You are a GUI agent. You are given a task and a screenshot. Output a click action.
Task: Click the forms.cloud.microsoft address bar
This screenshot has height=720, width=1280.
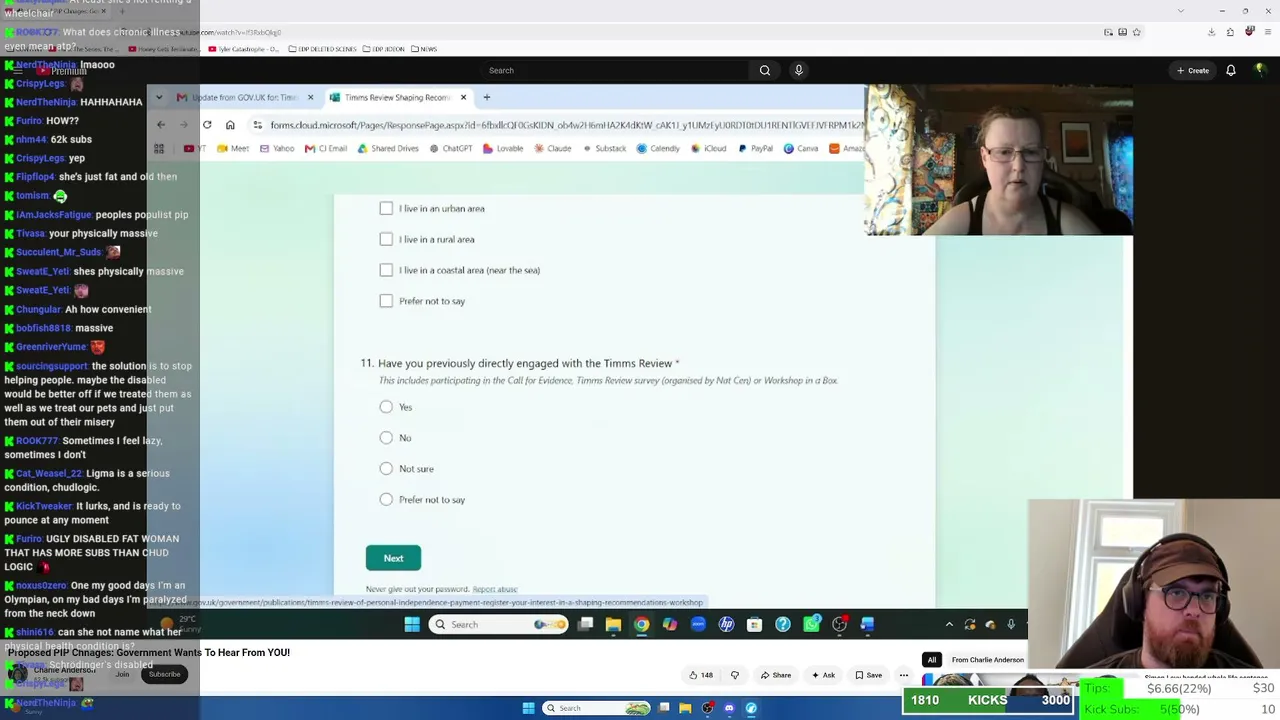coord(560,125)
